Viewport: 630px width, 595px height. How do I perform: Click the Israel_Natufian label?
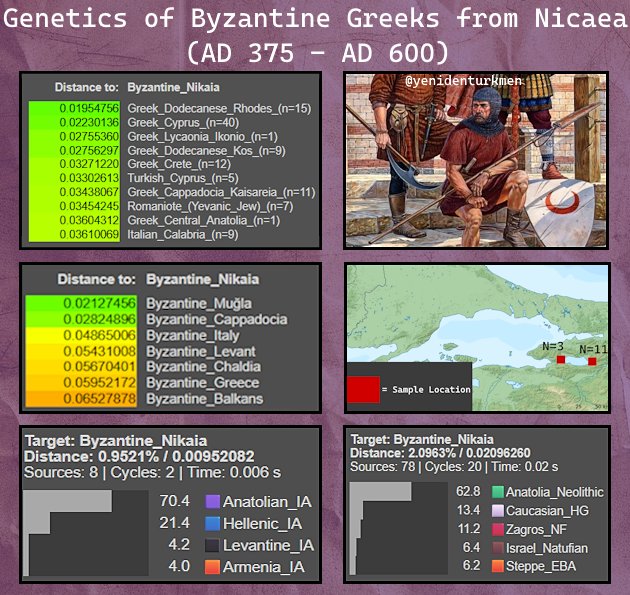[x=547, y=548]
